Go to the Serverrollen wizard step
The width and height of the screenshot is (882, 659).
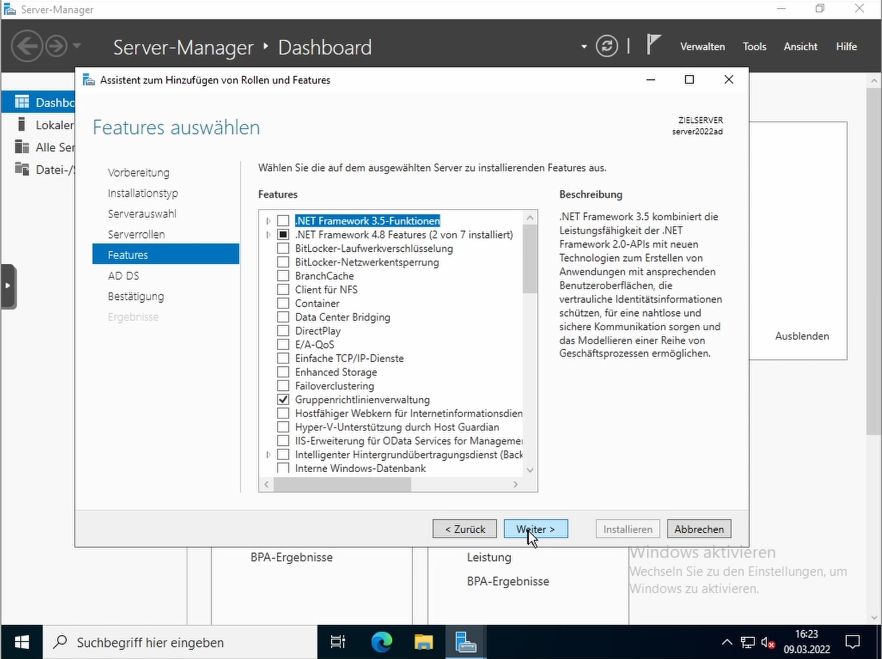[x=136, y=234]
